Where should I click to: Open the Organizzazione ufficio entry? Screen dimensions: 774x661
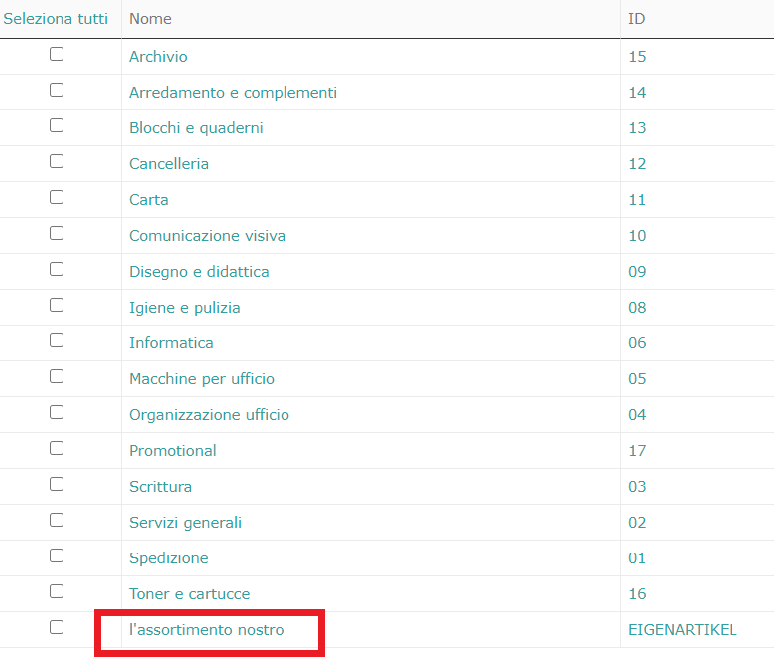(209, 415)
